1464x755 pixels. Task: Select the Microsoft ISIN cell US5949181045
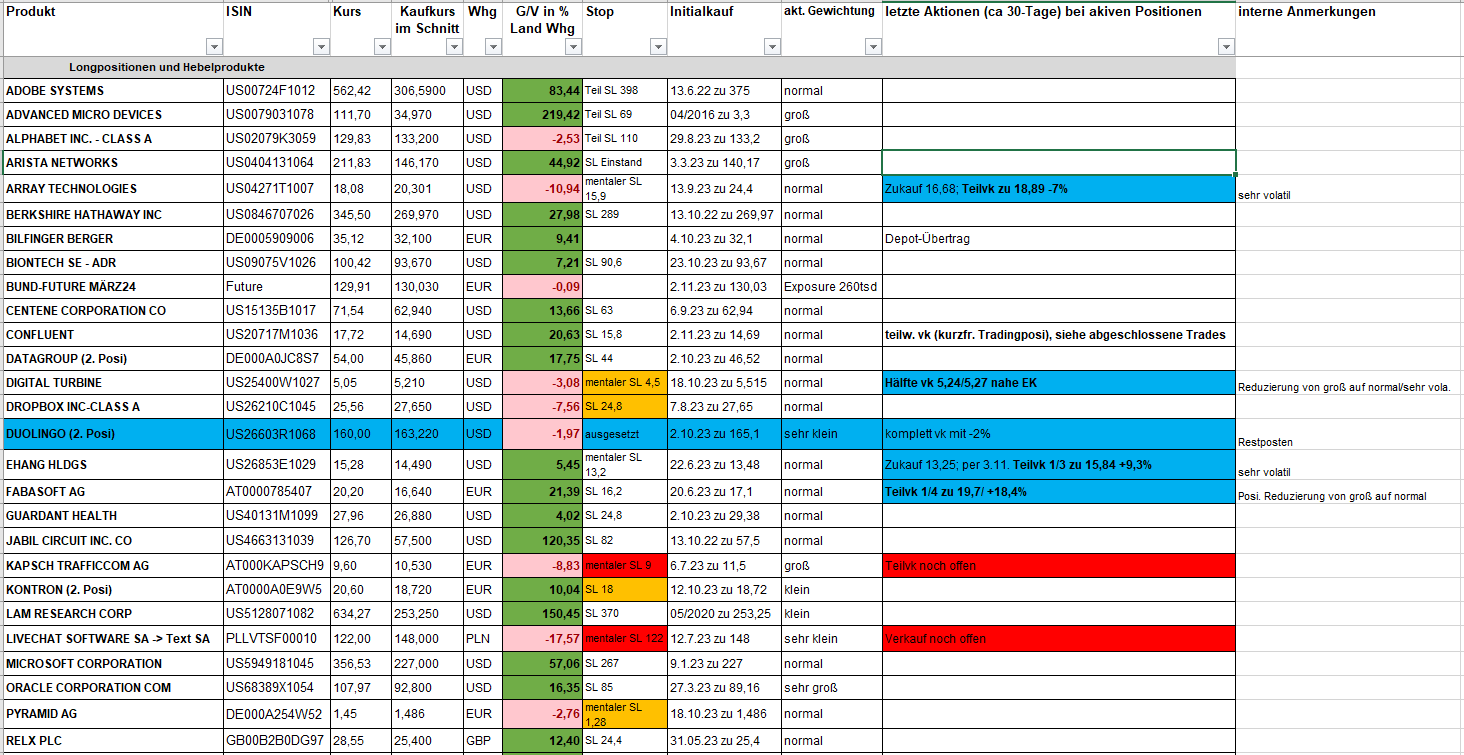click(x=276, y=664)
